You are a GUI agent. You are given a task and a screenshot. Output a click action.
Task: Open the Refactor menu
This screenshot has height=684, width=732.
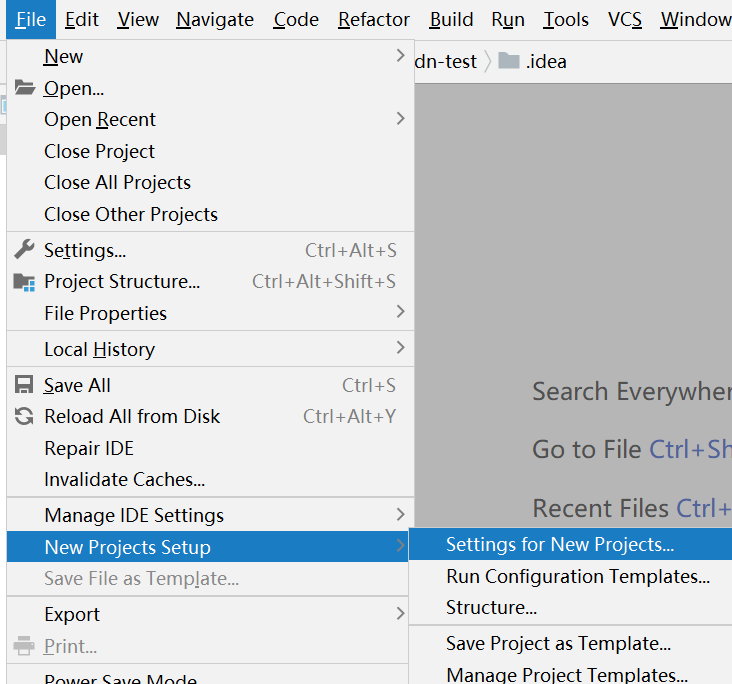[x=374, y=20]
